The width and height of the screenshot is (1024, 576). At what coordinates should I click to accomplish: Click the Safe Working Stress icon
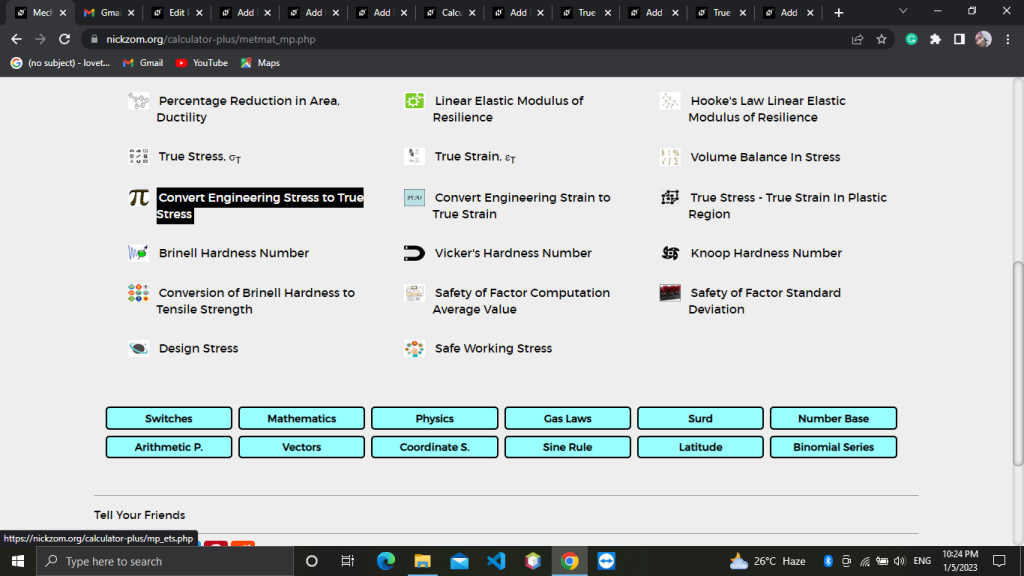click(x=414, y=348)
